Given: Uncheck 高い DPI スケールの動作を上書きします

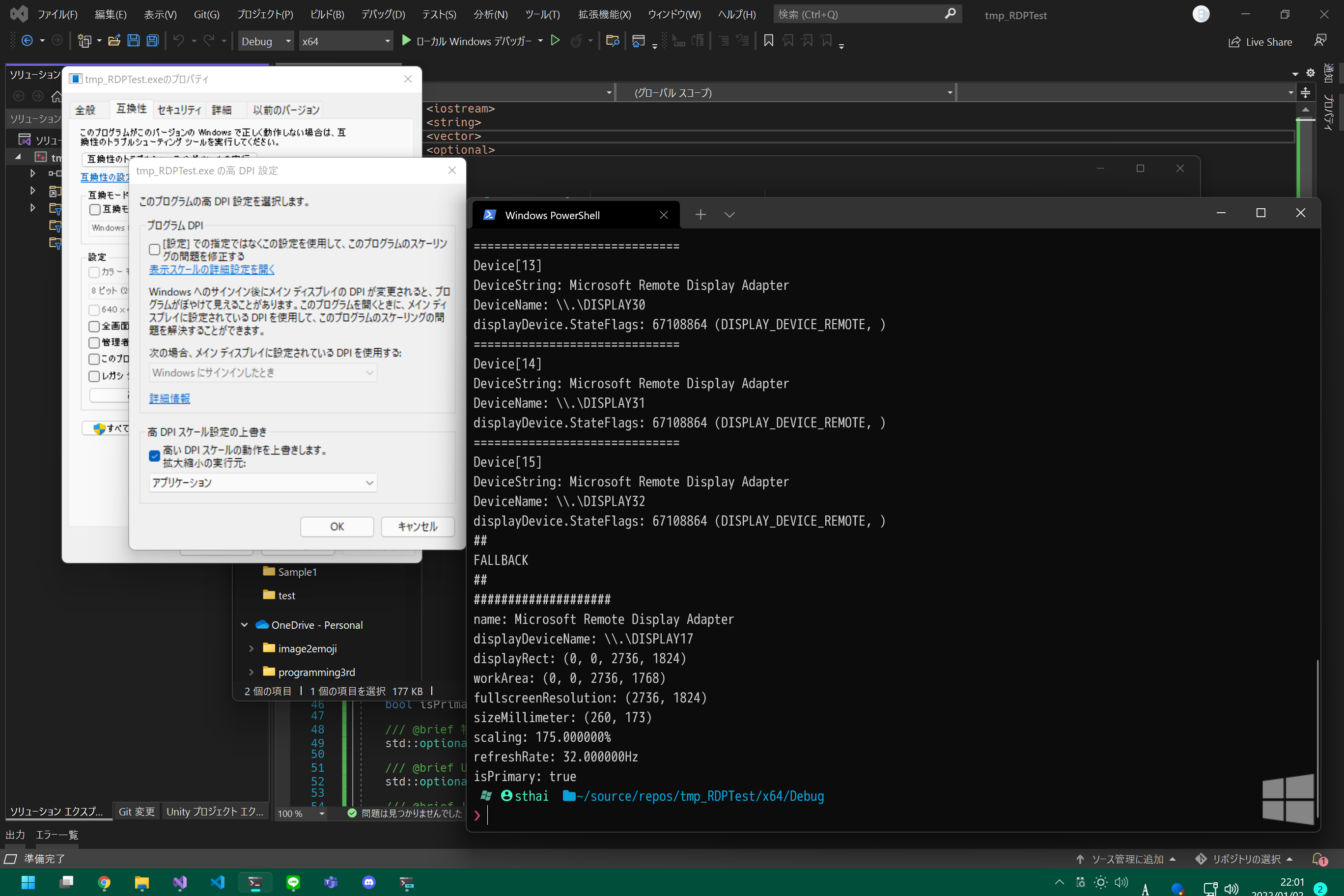Looking at the screenshot, I should tap(154, 455).
